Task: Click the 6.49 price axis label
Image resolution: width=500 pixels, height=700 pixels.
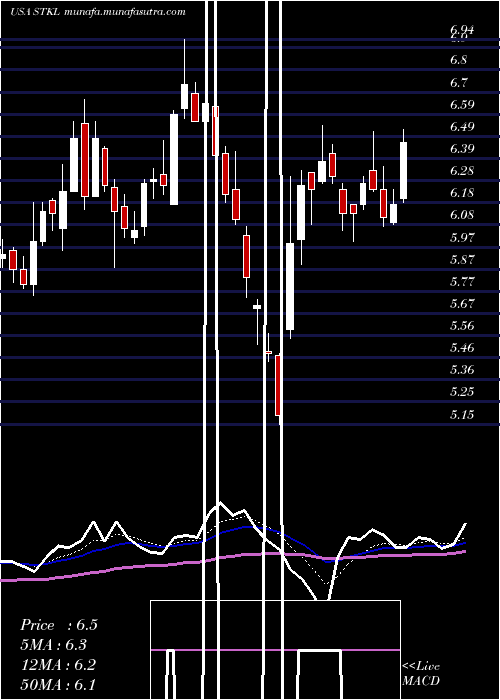Action: (462, 126)
